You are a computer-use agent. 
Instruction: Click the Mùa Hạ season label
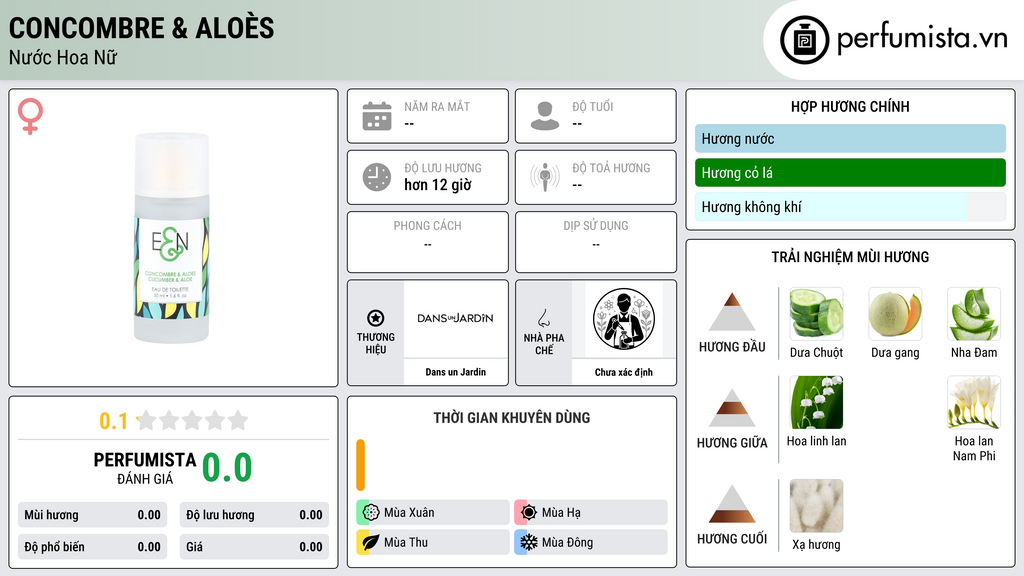[561, 513]
